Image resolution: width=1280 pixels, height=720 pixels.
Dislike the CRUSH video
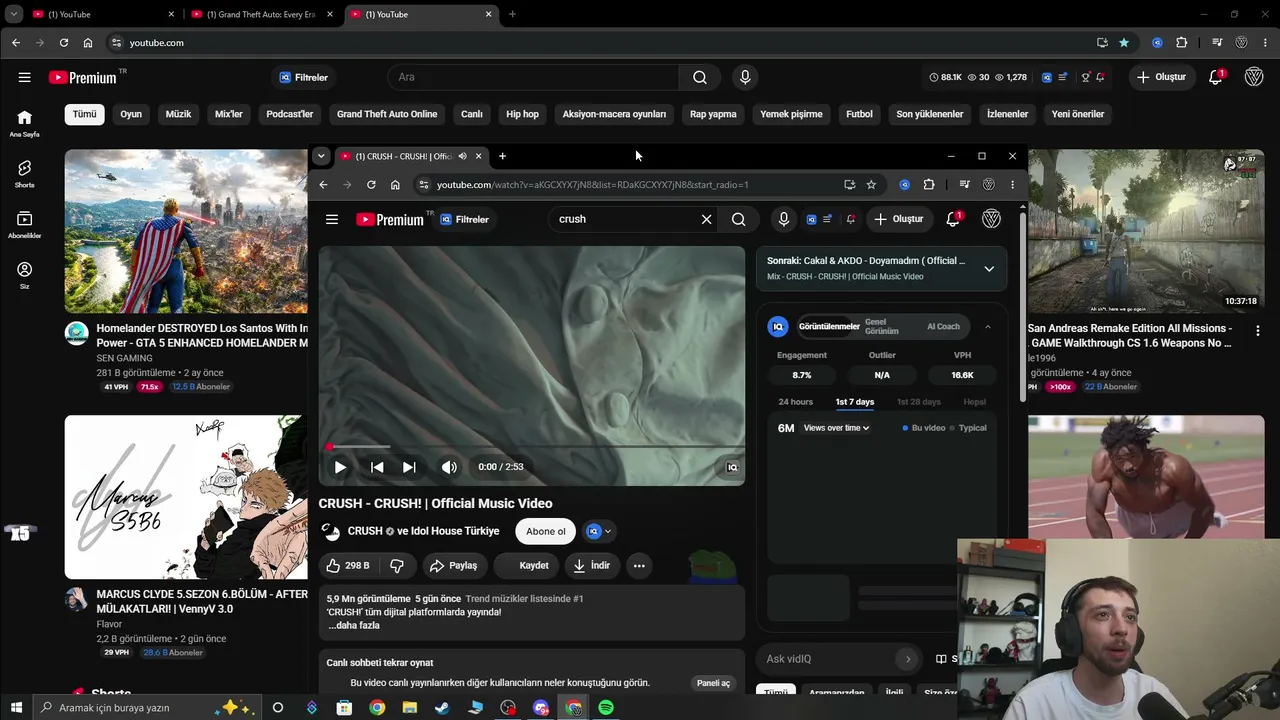pyautogui.click(x=397, y=566)
